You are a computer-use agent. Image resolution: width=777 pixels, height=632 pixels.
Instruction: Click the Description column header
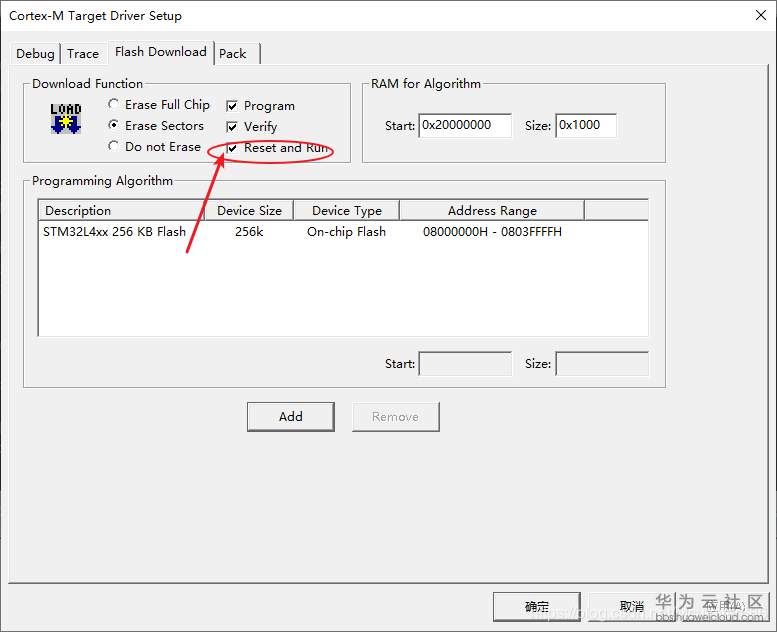coord(121,211)
